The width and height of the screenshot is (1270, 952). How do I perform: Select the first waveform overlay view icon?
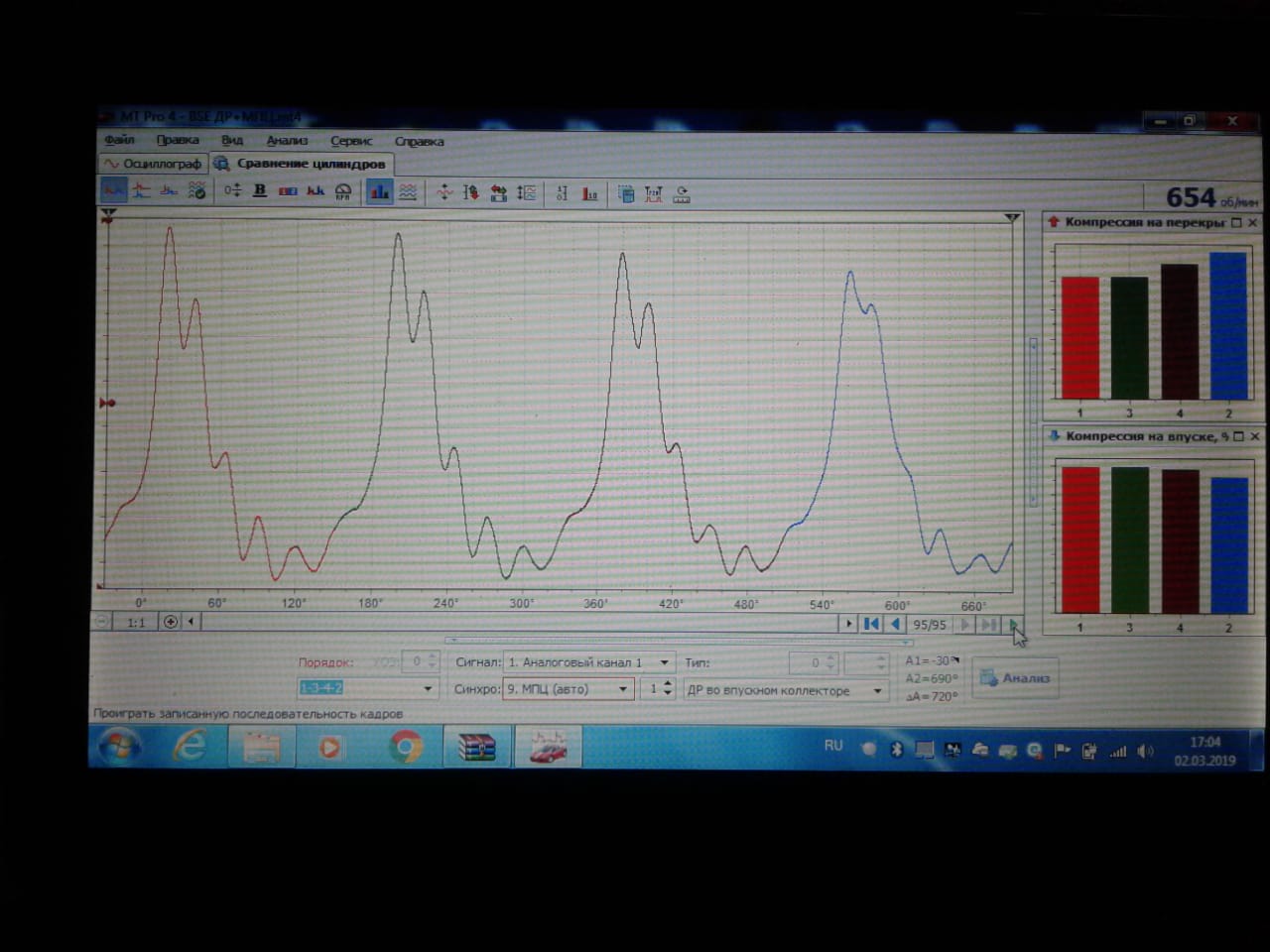tap(114, 190)
